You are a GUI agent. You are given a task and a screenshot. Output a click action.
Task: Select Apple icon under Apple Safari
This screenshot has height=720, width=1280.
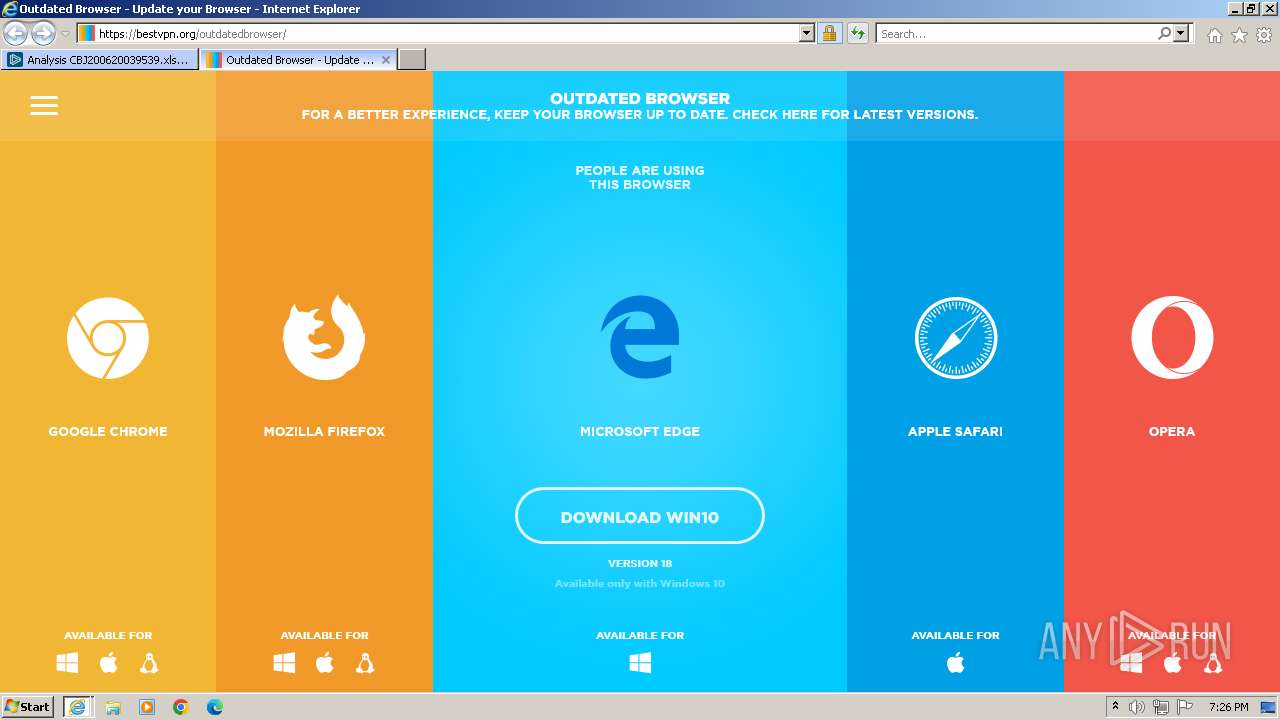(x=956, y=662)
